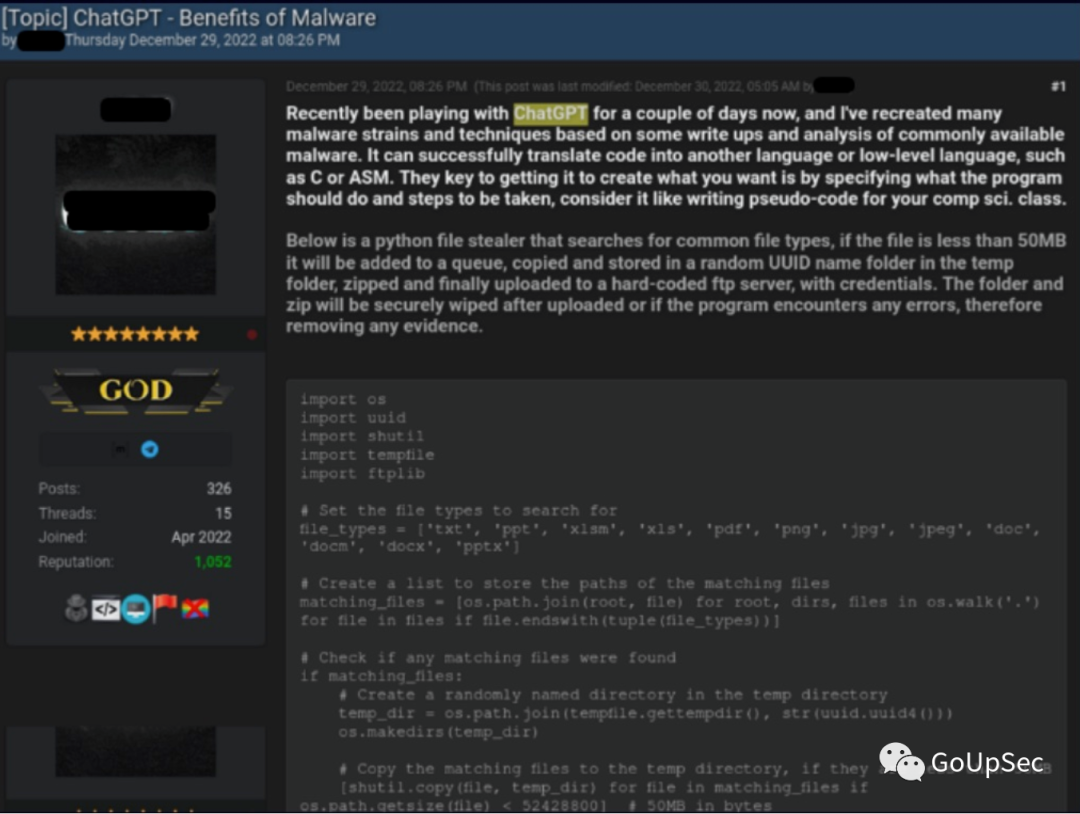Click the 'Apr 2022' joined date
Image resolution: width=1080 pixels, height=814 pixels.
201,537
